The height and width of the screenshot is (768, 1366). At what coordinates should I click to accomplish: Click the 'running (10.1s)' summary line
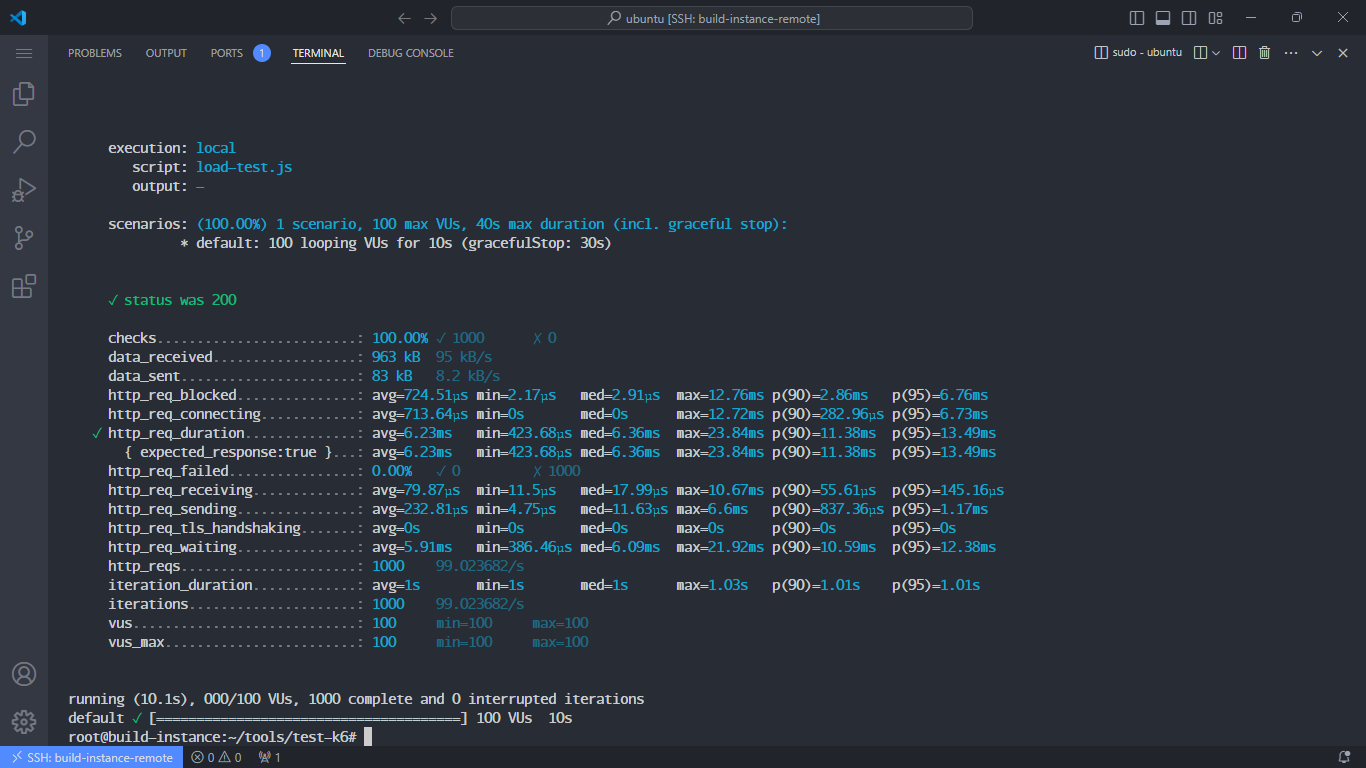[356, 699]
